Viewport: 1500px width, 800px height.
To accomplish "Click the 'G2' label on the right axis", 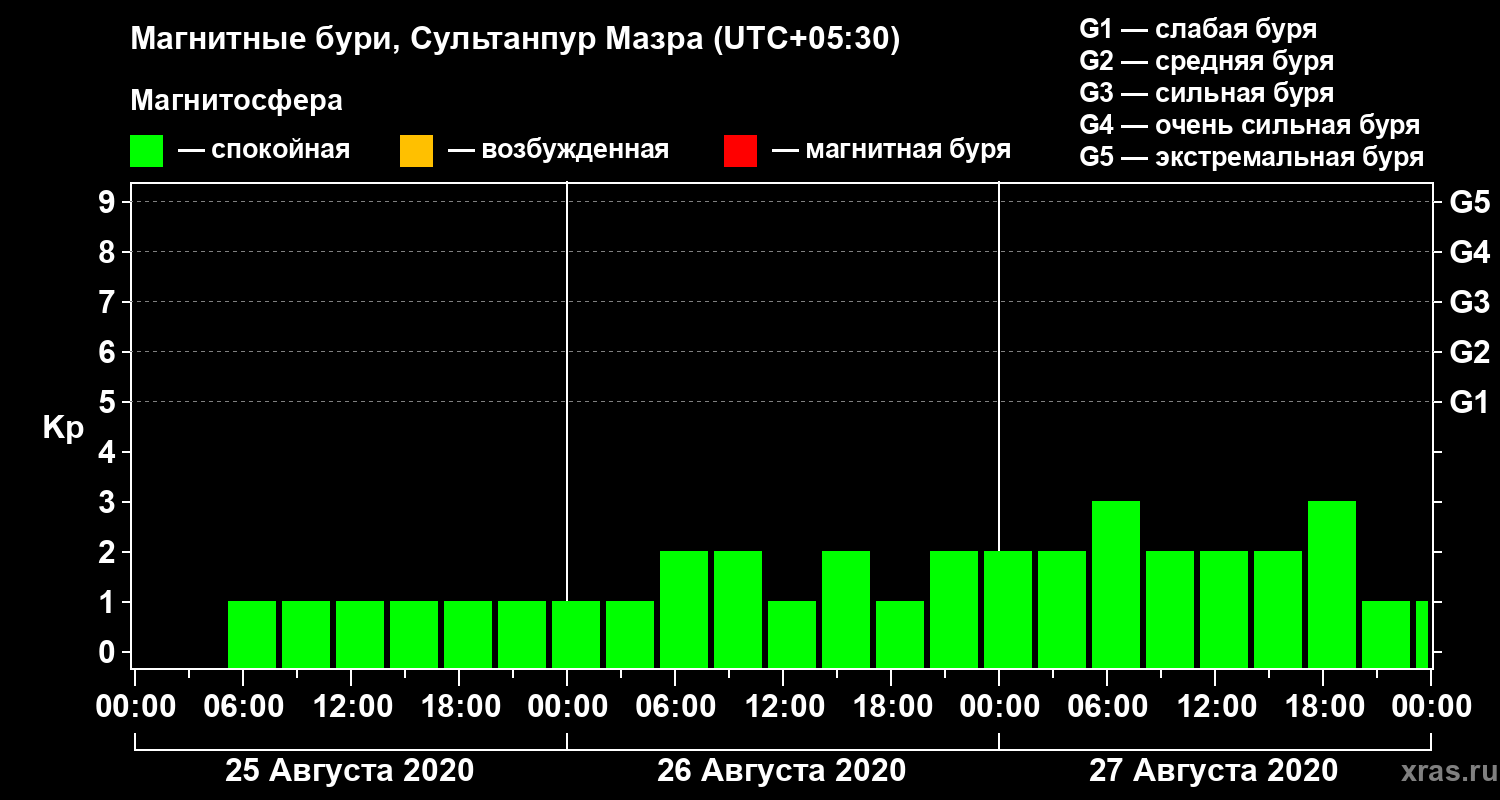I will (x=1469, y=353).
